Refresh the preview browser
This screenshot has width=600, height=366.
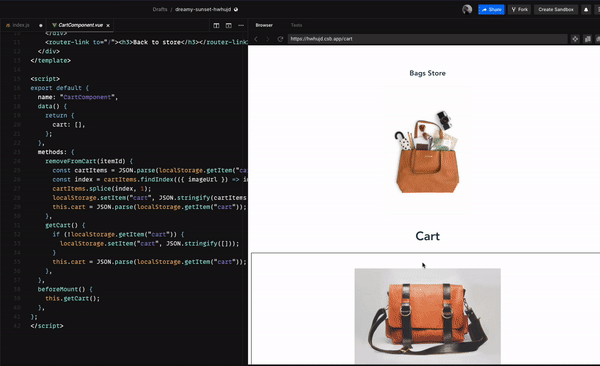(280, 39)
